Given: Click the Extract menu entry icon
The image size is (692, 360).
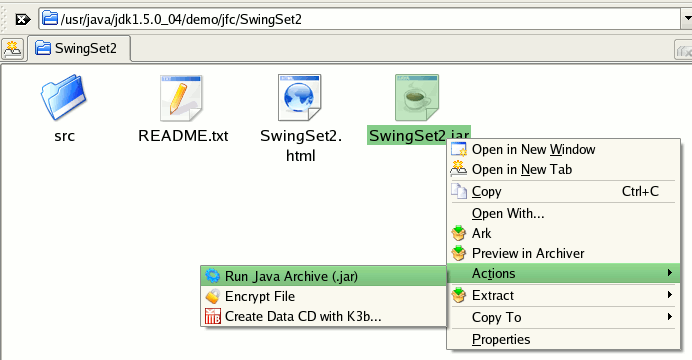Looking at the screenshot, I should (x=459, y=295).
